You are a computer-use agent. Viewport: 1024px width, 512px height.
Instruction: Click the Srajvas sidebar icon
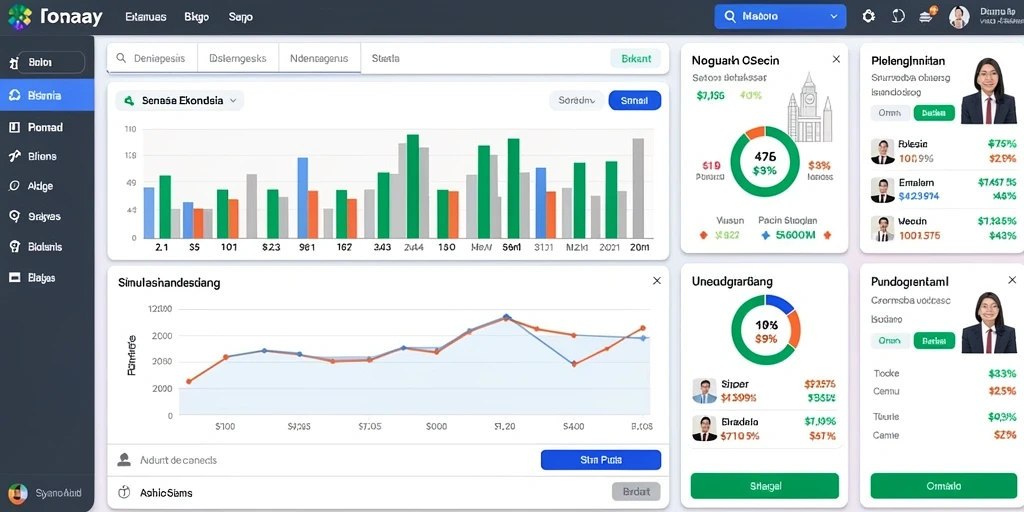pyautogui.click(x=14, y=216)
